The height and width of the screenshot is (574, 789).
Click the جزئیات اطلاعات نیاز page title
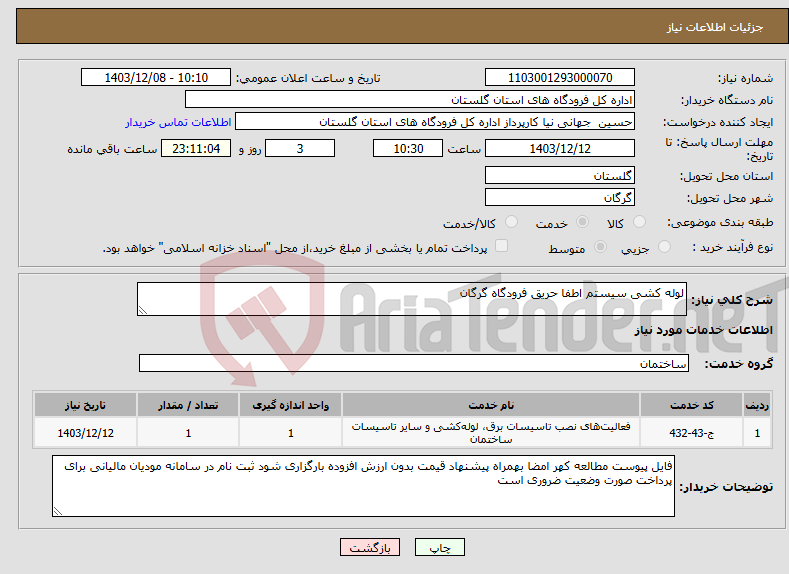pos(715,27)
